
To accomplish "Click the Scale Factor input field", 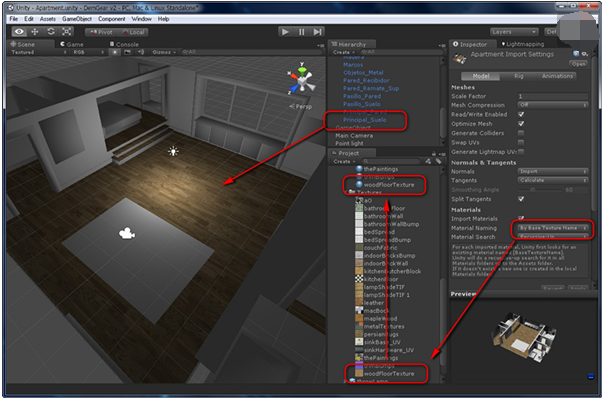I will tap(553, 96).
